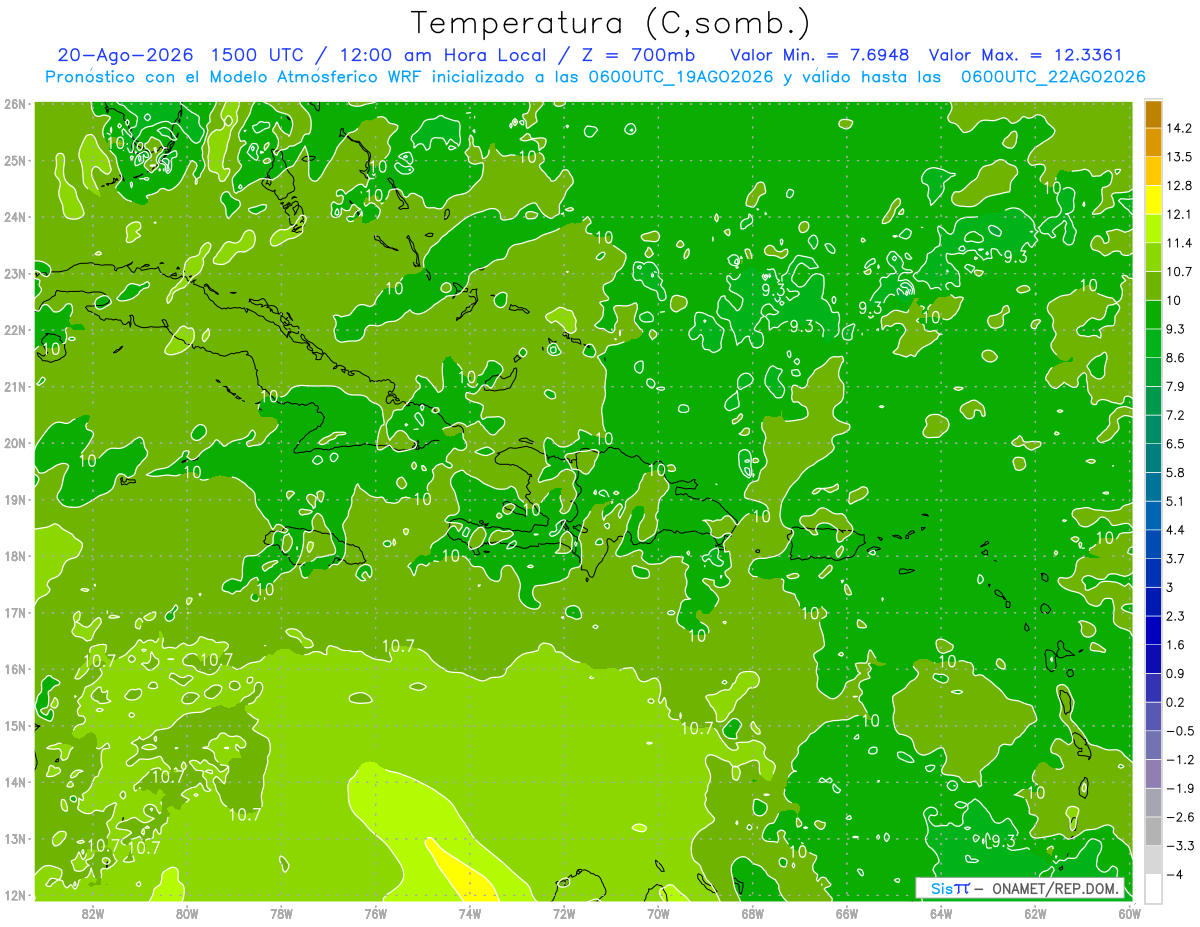The height and width of the screenshot is (927, 1200).
Task: Click the "0600UTC_19AGO2026" initialization timestamp
Action: pyautogui.click(x=680, y=77)
